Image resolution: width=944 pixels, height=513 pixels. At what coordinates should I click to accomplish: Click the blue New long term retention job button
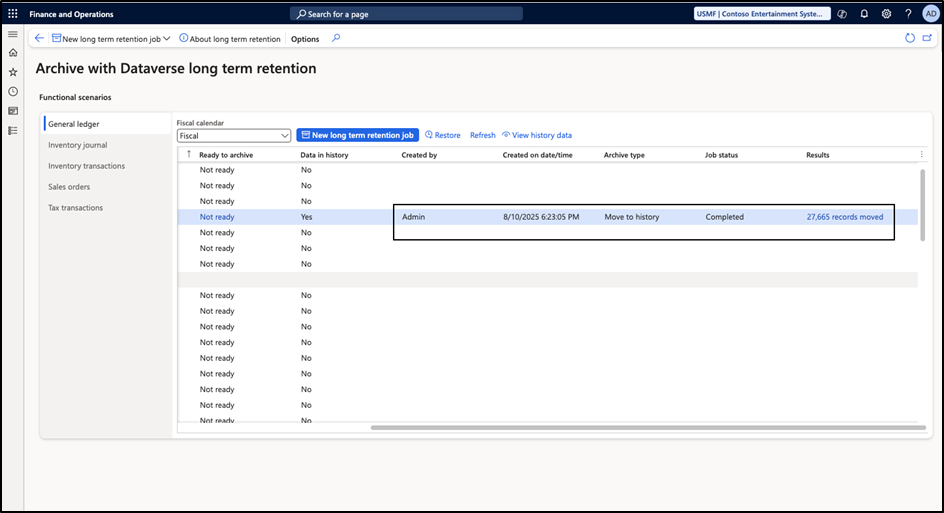357,135
